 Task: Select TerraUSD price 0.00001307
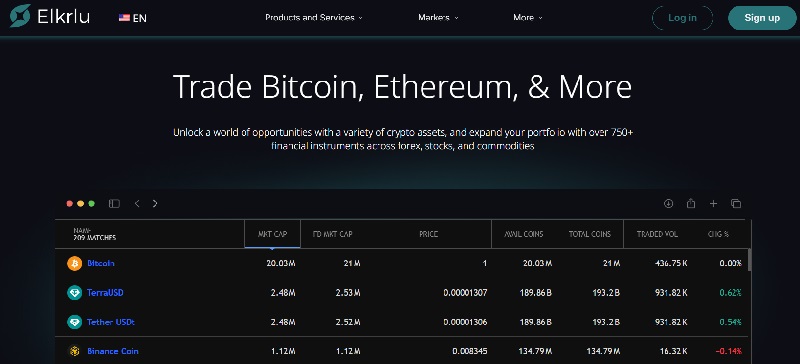[465, 293]
